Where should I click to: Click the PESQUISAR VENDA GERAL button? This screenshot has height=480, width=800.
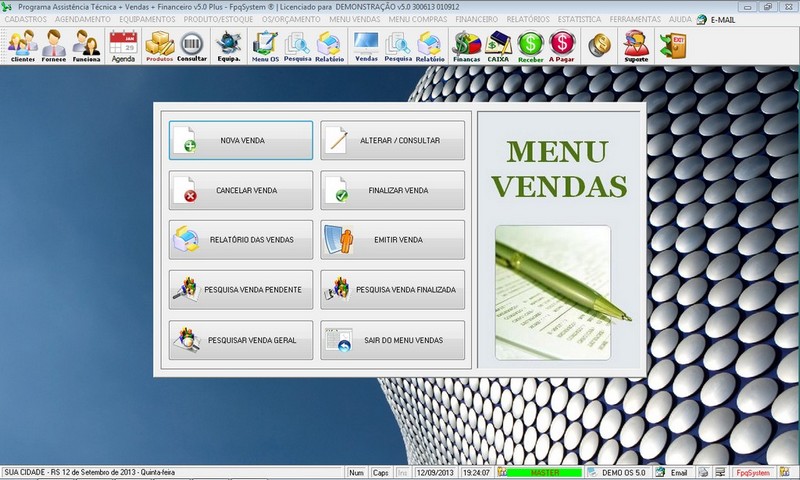pos(241,340)
